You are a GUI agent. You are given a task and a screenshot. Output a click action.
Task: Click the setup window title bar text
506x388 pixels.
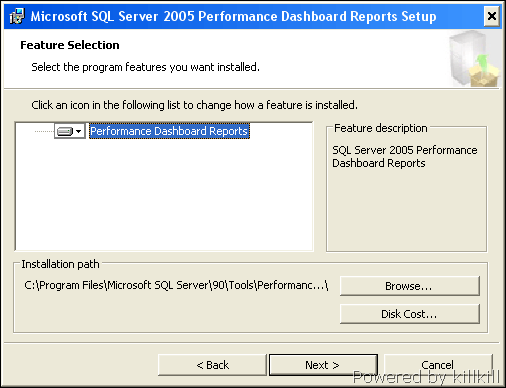(x=233, y=16)
